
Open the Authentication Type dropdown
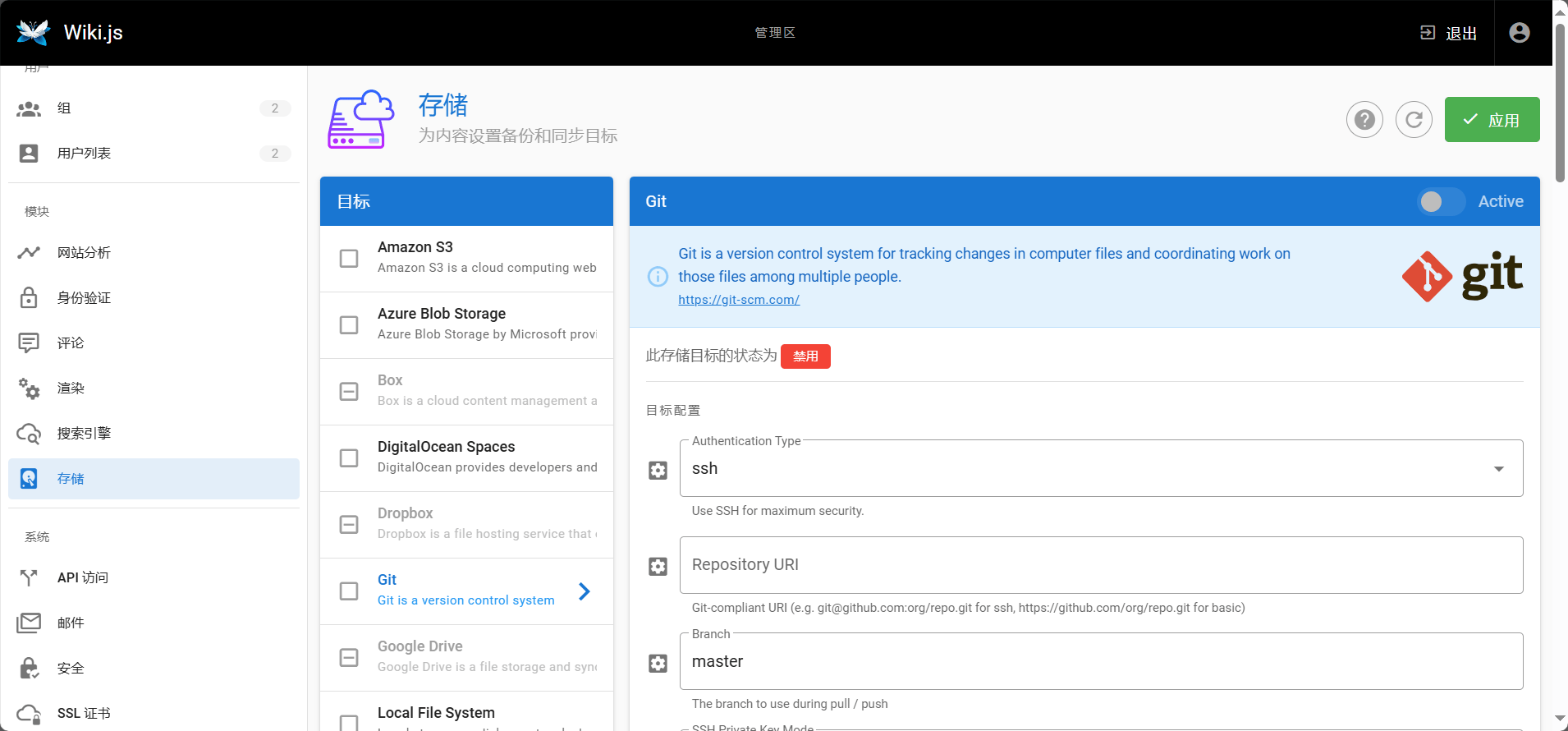click(x=1100, y=468)
